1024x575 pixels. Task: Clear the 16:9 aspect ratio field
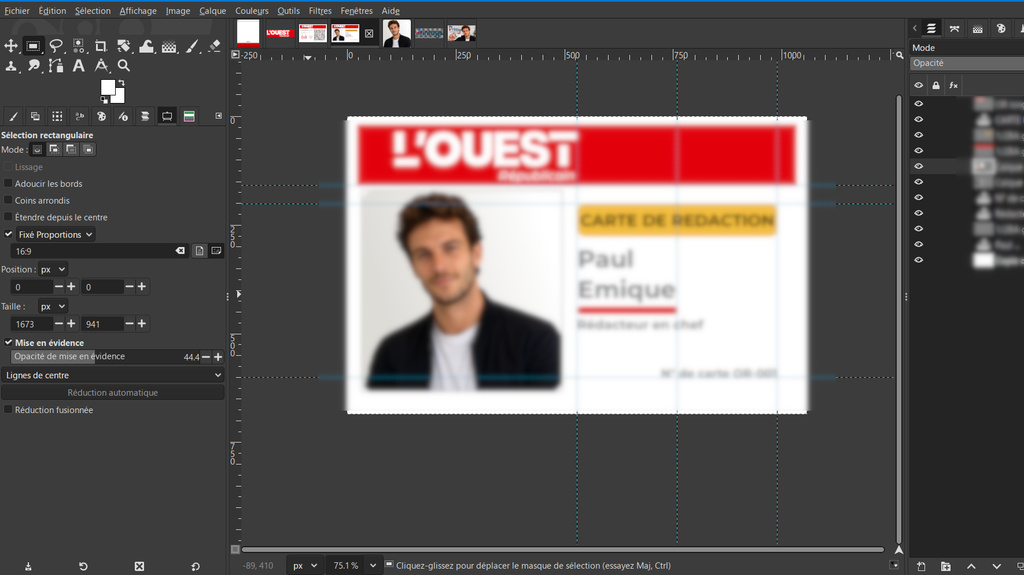click(180, 251)
